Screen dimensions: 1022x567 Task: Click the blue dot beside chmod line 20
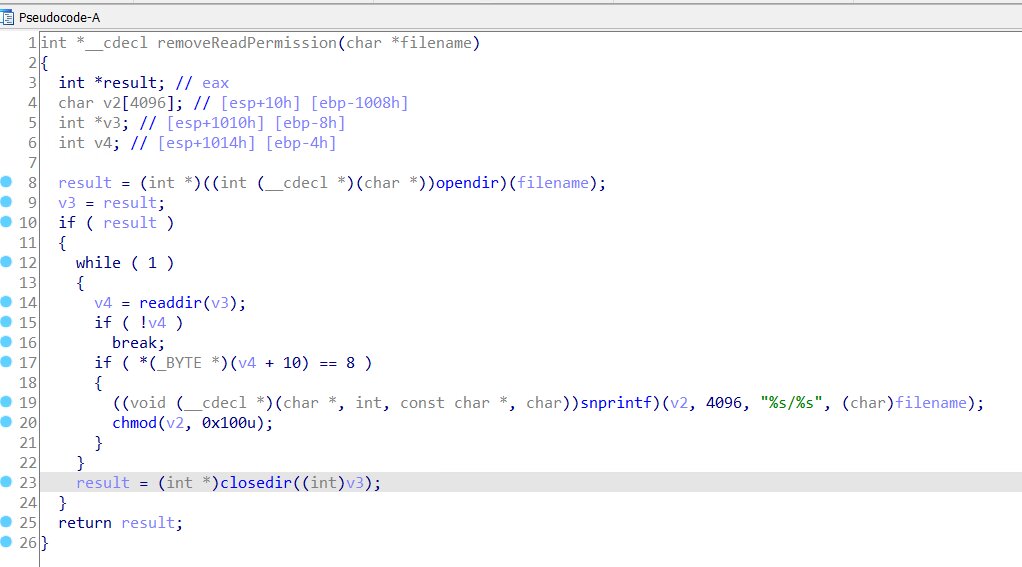click(x=7, y=422)
